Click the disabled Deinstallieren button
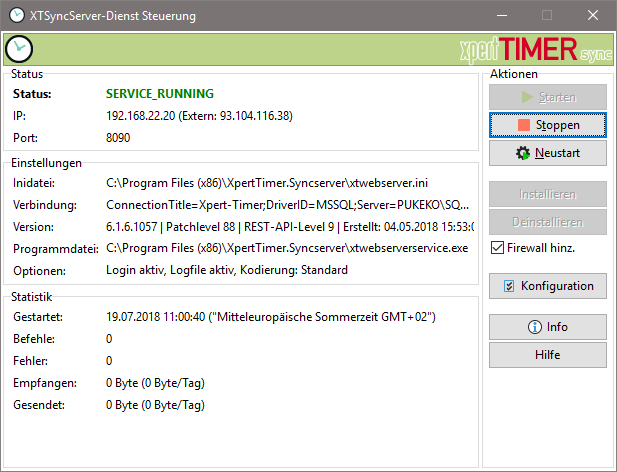 pyautogui.click(x=547, y=222)
